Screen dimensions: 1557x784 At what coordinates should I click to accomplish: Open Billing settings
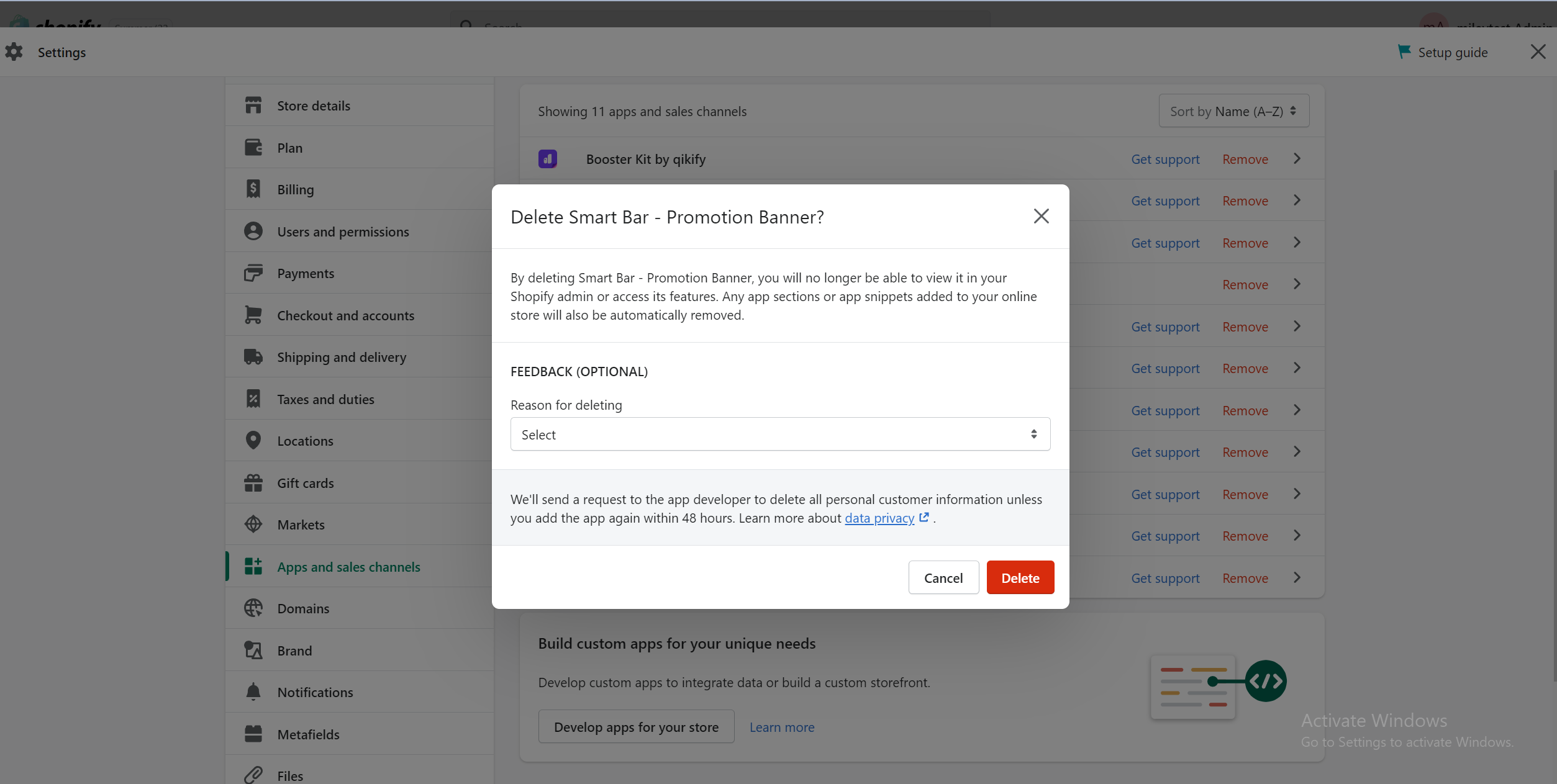pos(360,189)
